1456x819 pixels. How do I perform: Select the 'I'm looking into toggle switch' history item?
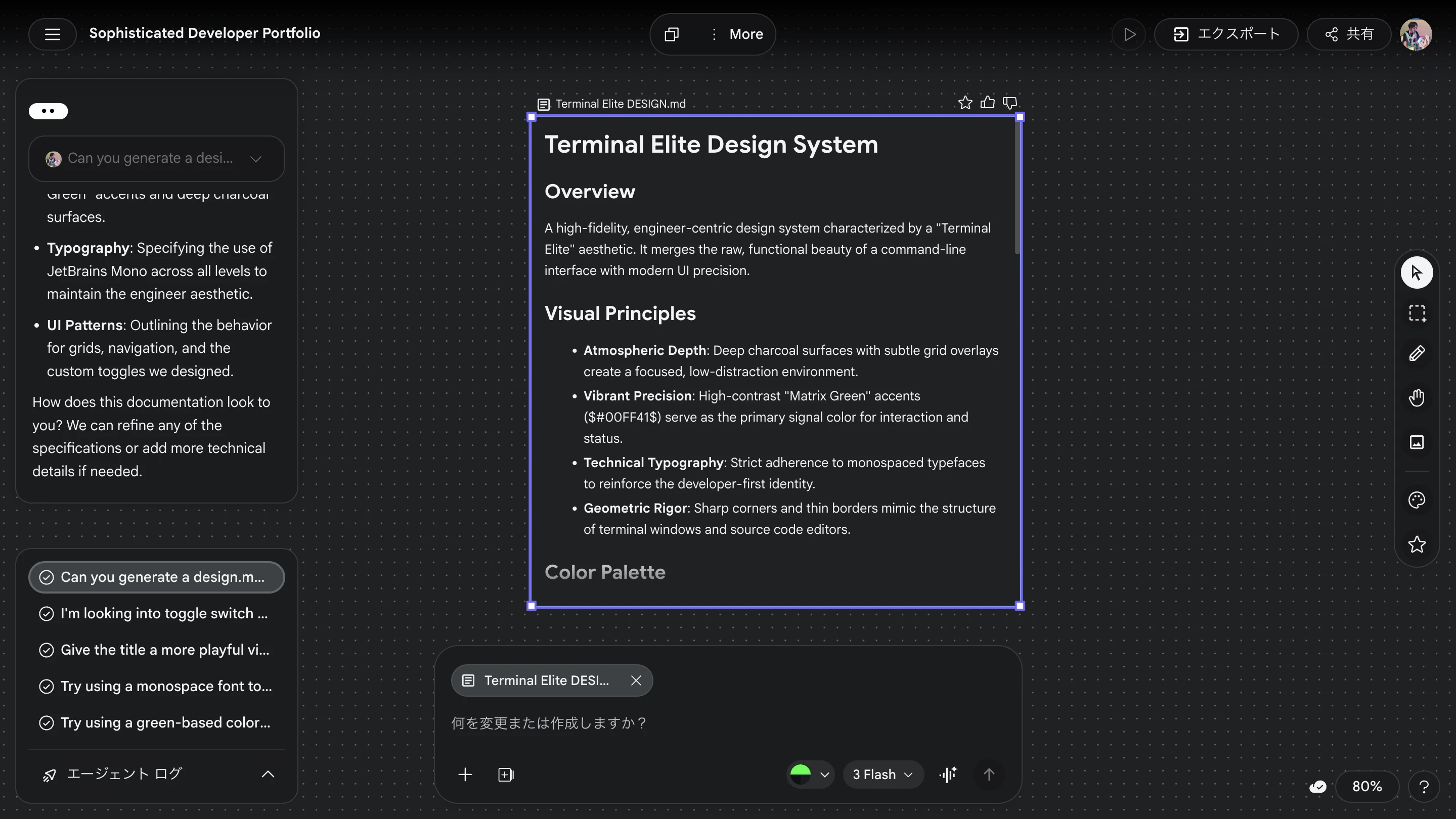point(157,613)
